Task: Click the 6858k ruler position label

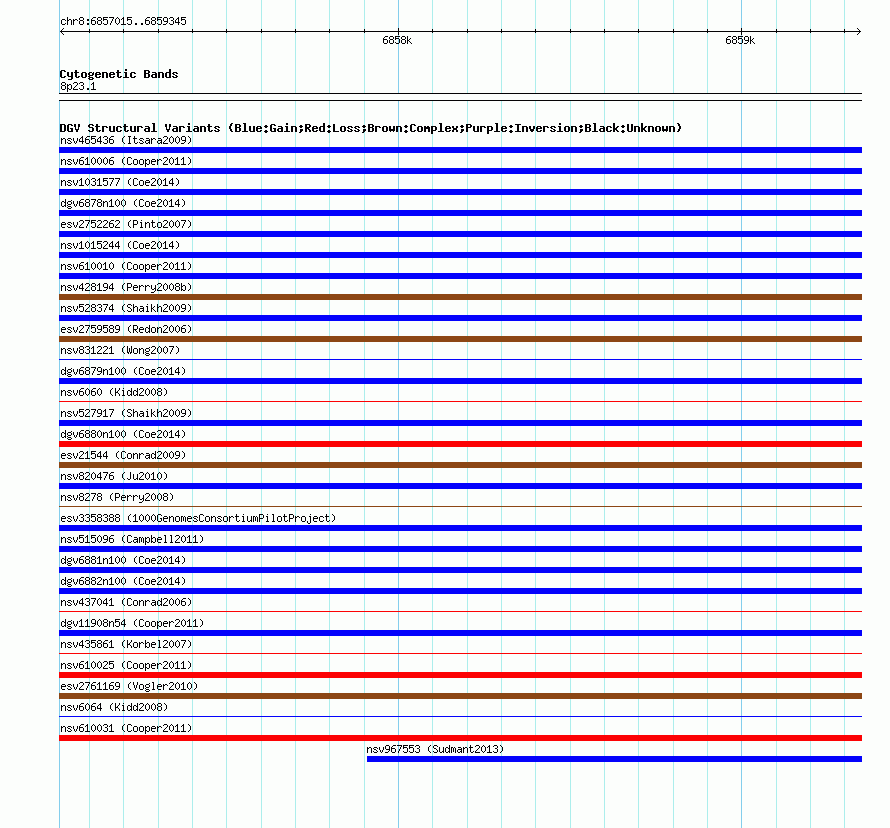Action: coord(397,40)
